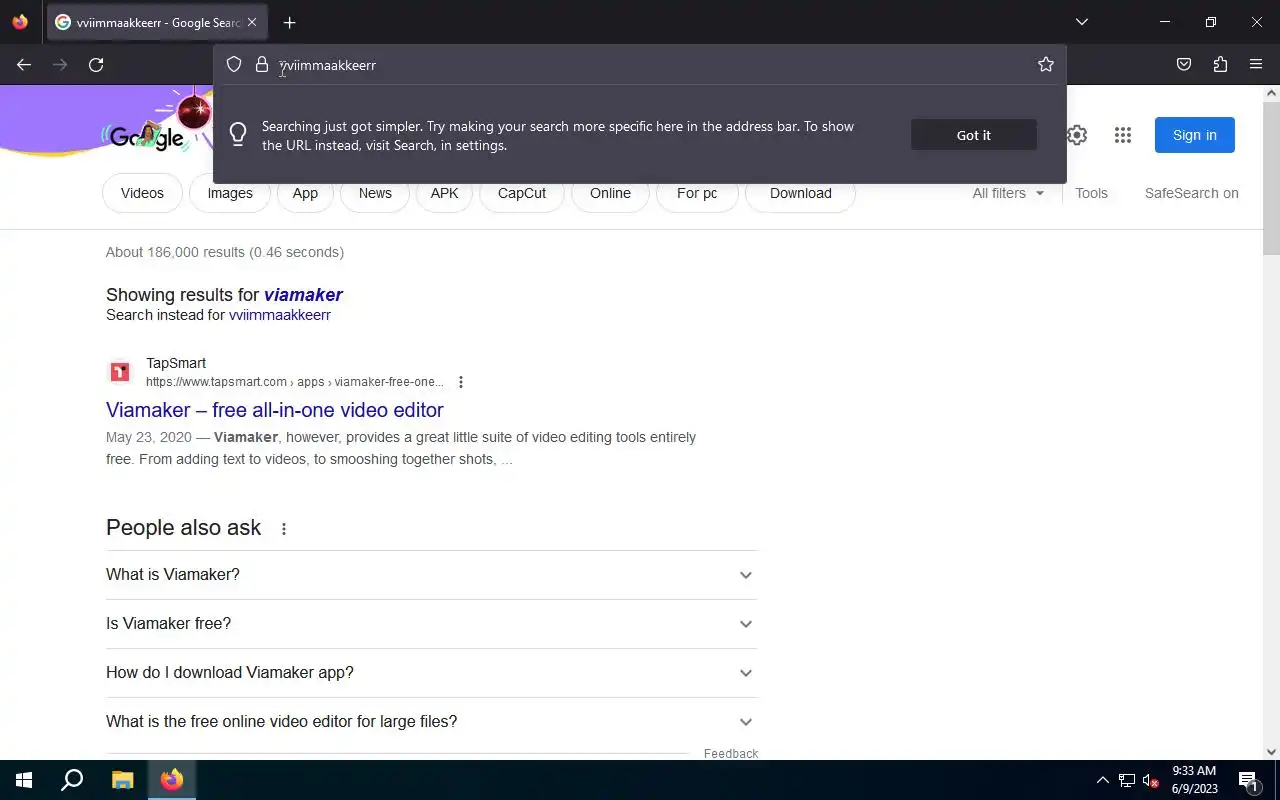
Task: Select the News filter chip
Action: pos(375,193)
